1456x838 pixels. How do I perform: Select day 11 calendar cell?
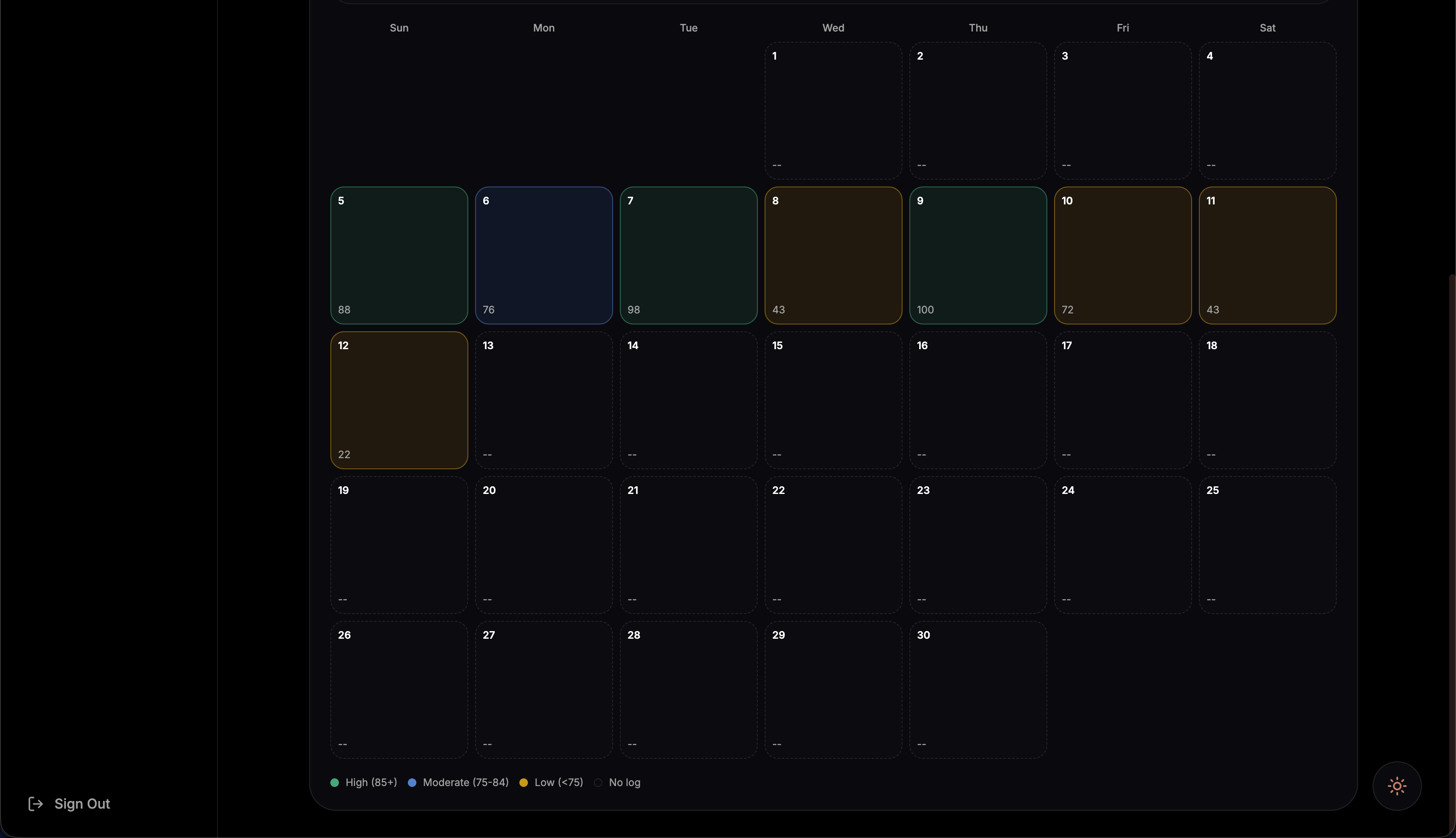click(1267, 255)
